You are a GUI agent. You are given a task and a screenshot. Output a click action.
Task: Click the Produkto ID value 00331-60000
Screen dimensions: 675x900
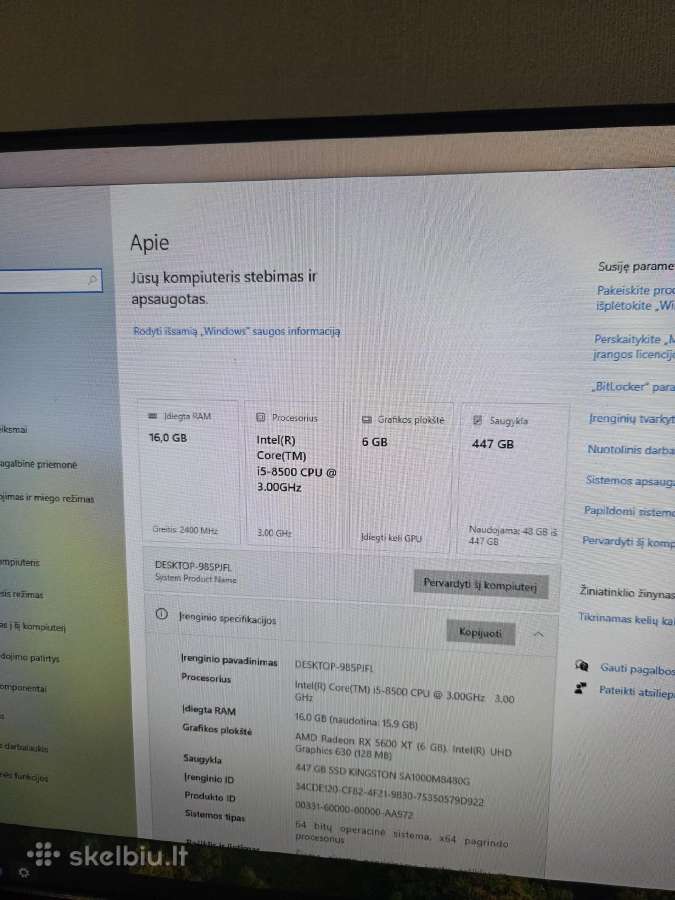click(x=354, y=810)
